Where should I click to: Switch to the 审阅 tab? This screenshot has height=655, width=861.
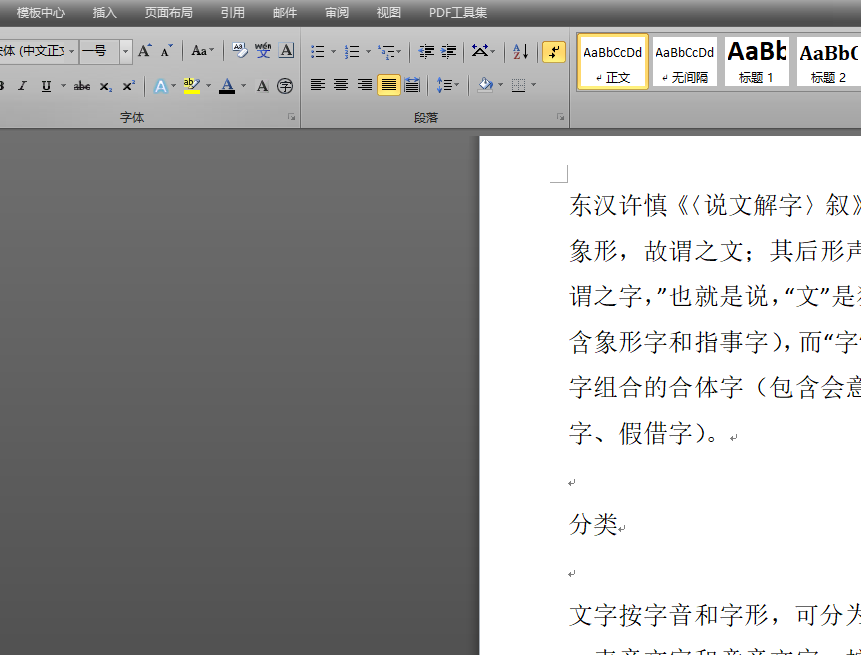tap(337, 13)
